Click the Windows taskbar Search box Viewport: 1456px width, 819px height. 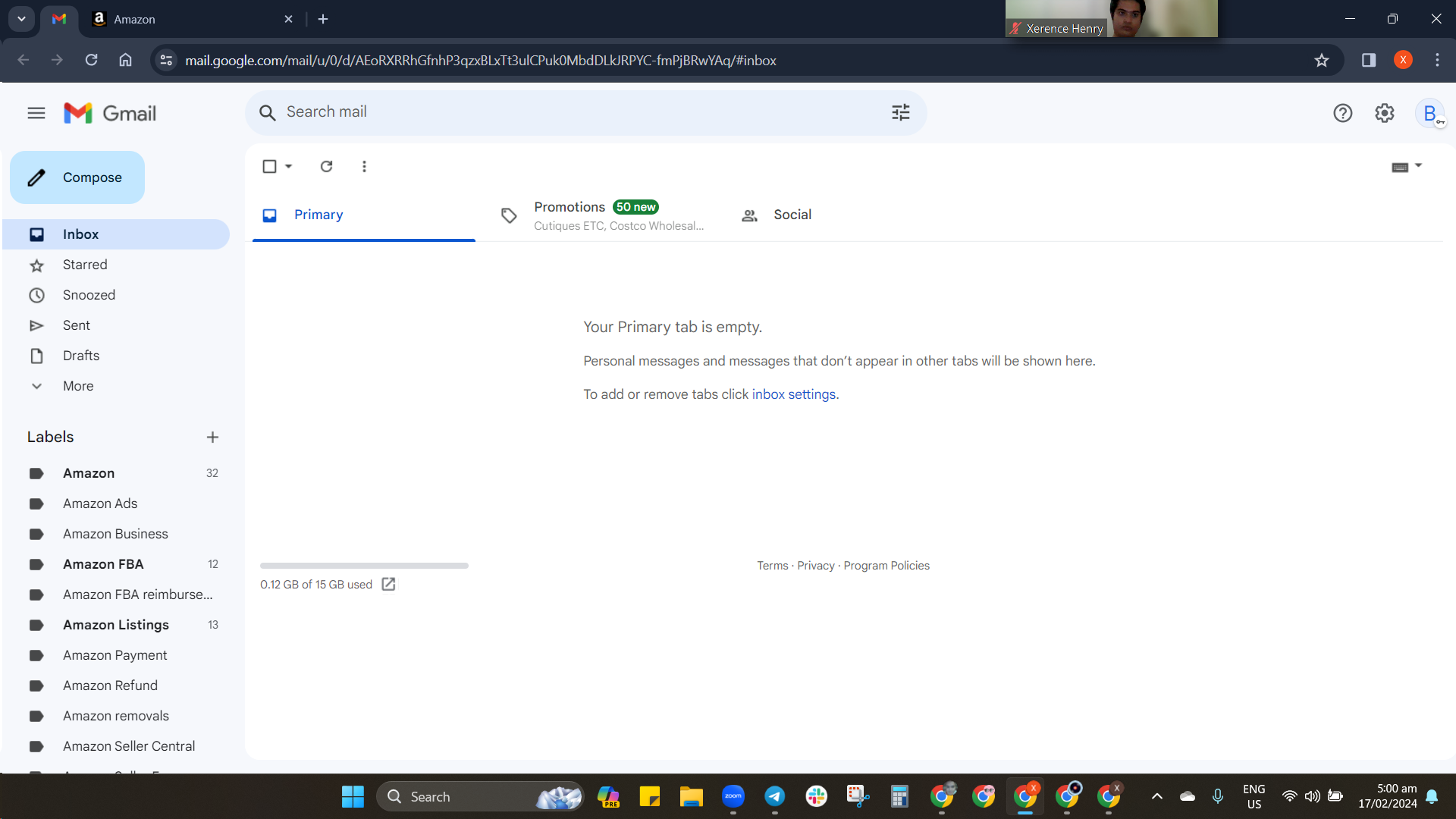480,796
